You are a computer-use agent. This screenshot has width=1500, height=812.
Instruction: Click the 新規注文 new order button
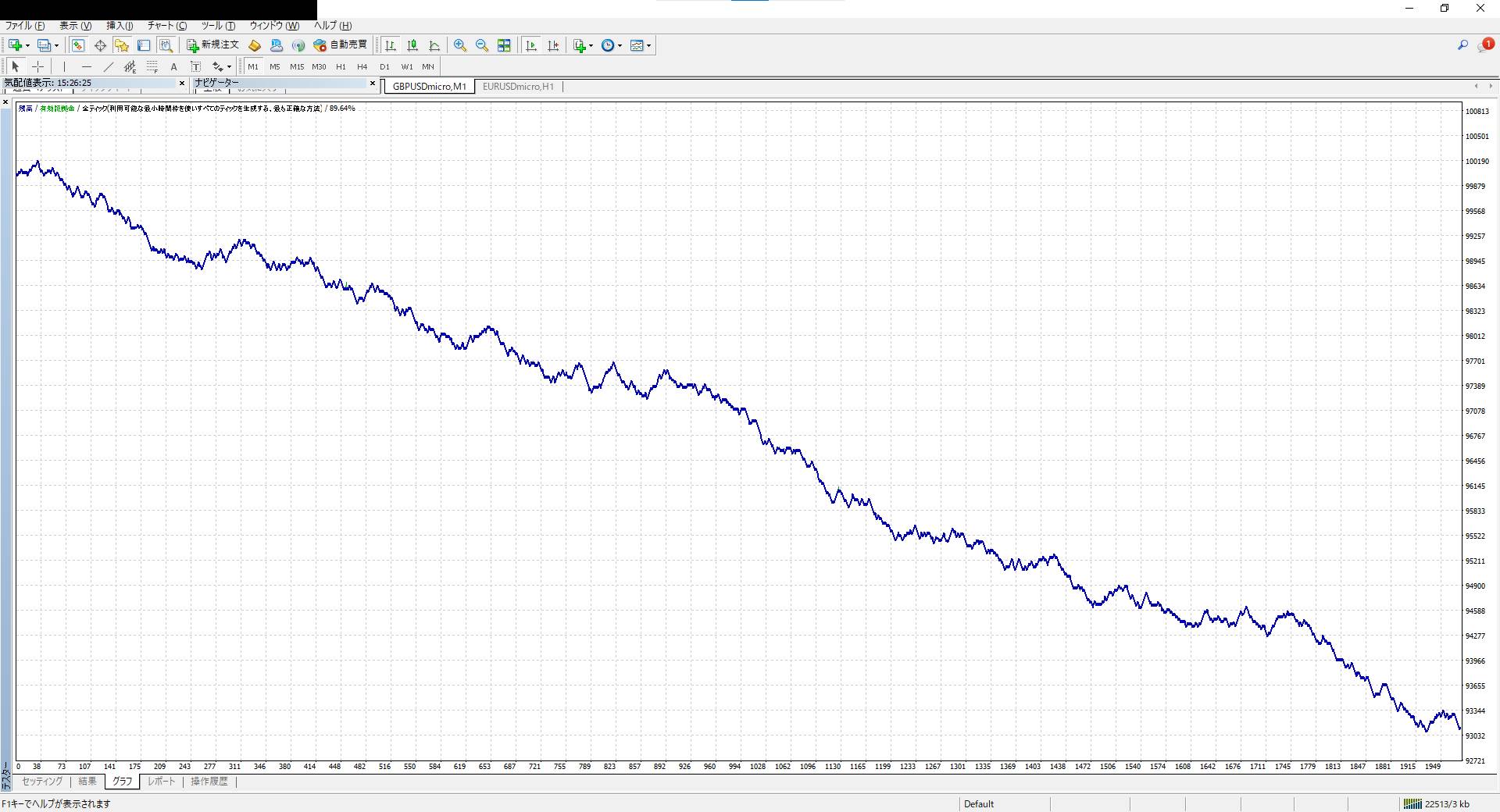pos(212,45)
